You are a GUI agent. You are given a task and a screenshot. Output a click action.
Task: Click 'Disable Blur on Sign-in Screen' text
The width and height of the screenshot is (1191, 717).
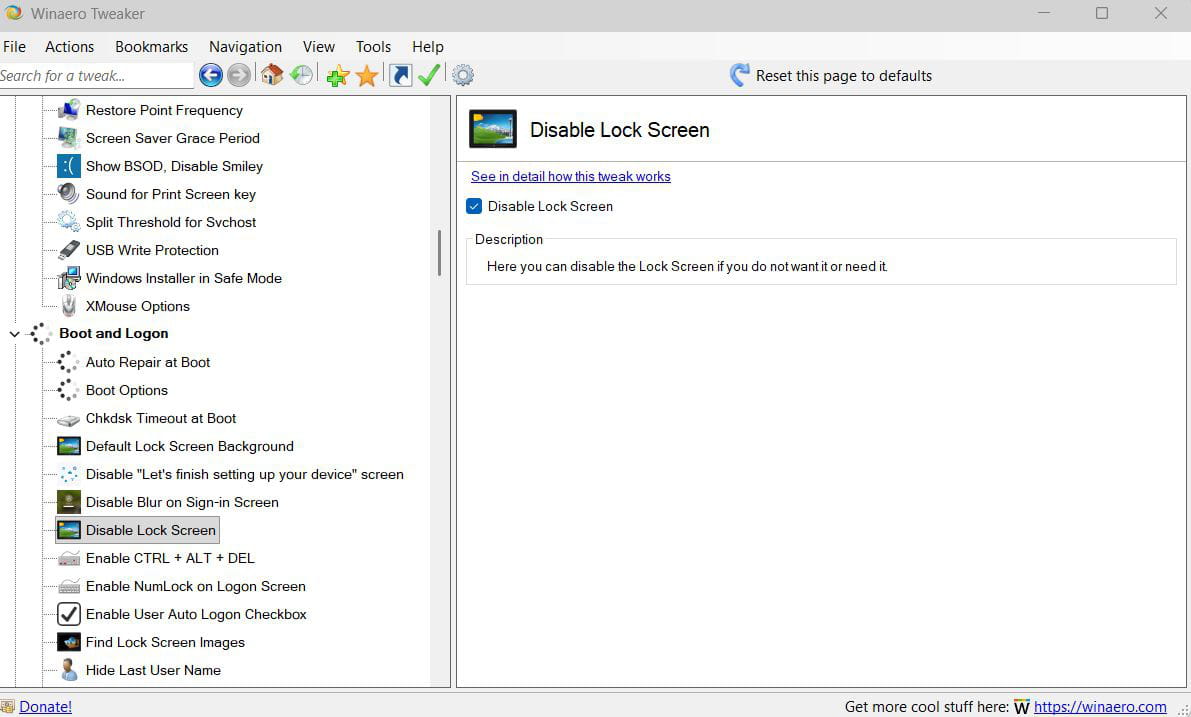(182, 502)
